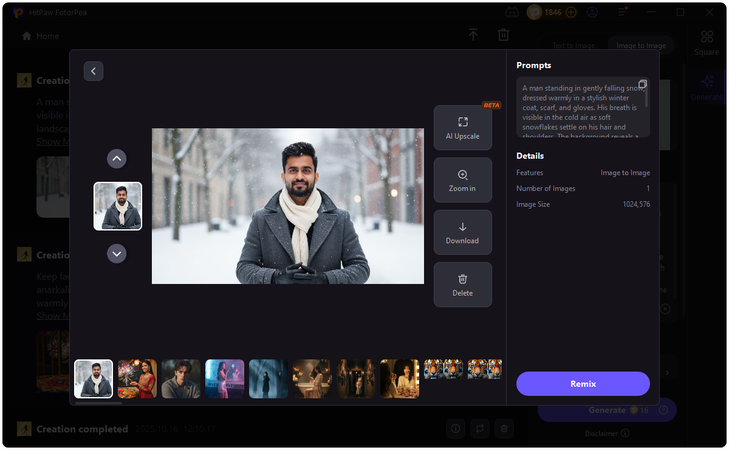Delete the current image with trash button

pyautogui.click(x=462, y=285)
